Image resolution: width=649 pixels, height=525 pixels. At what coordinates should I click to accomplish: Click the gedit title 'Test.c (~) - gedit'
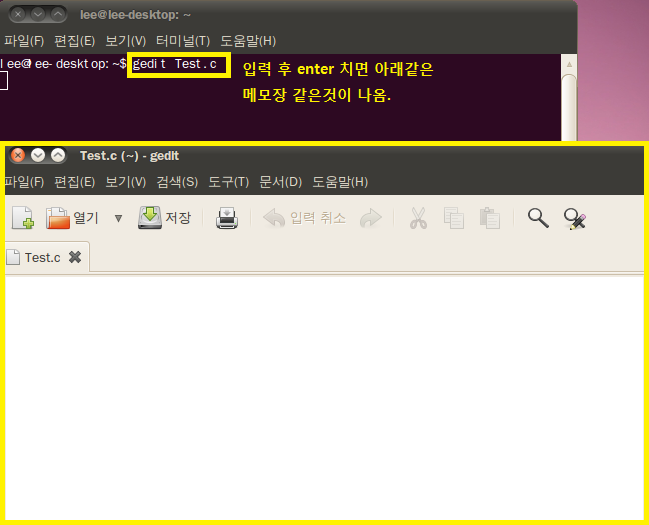[129, 156]
